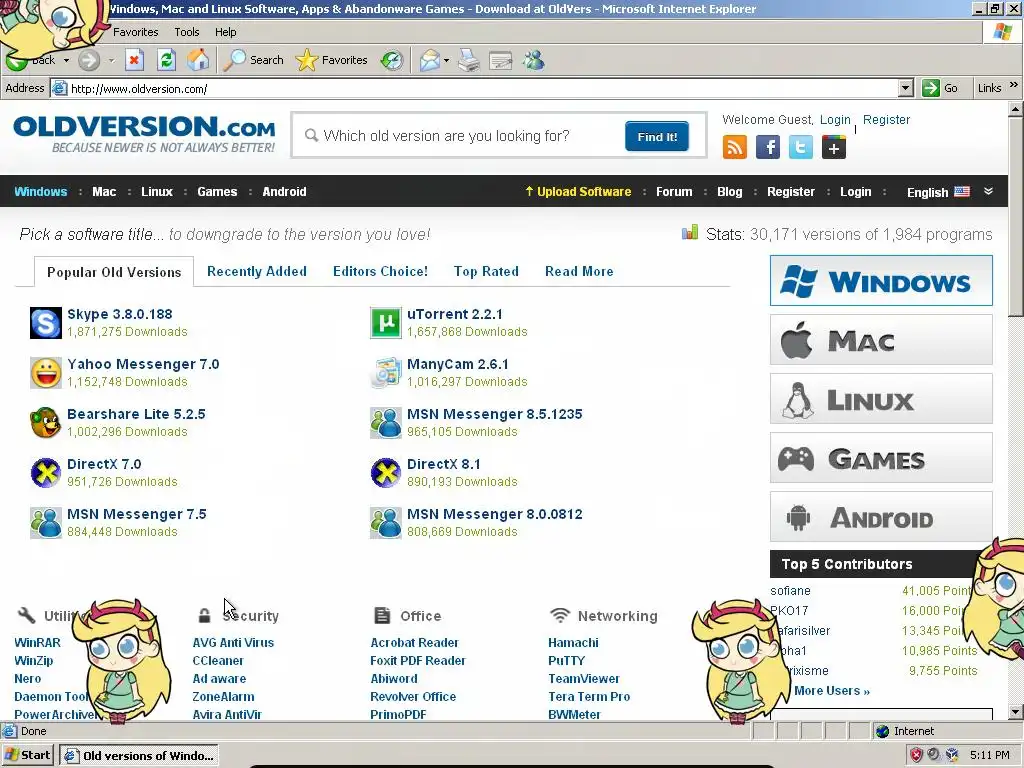The image size is (1024, 768).
Task: Open the Games link in navigation bar
Action: (x=217, y=191)
